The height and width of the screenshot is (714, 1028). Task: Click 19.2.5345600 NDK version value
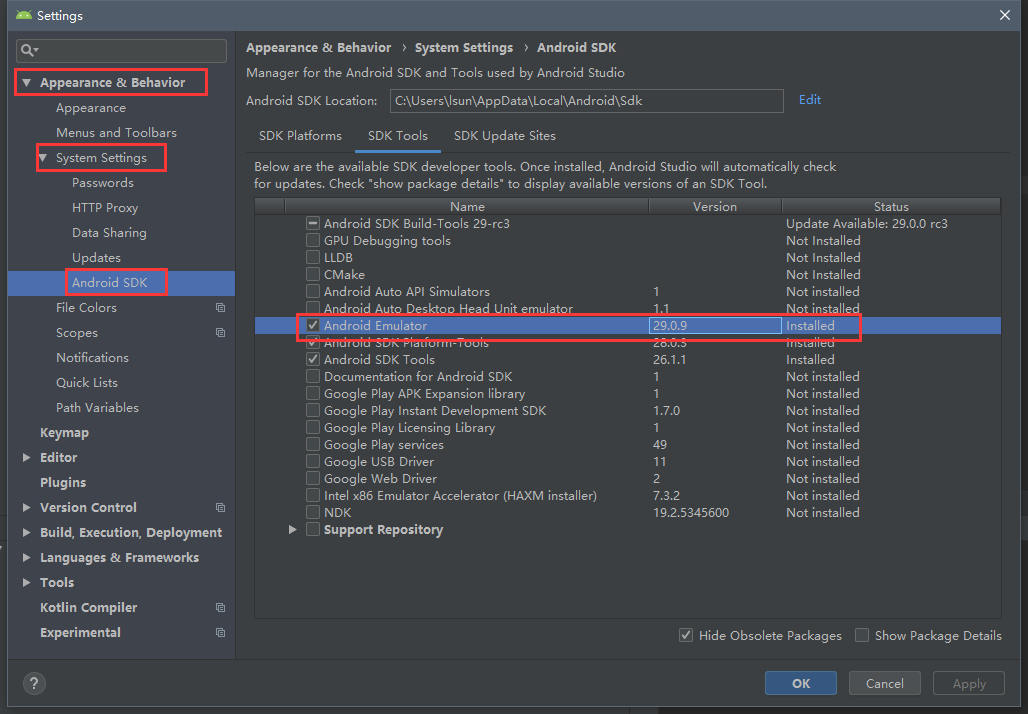point(690,513)
